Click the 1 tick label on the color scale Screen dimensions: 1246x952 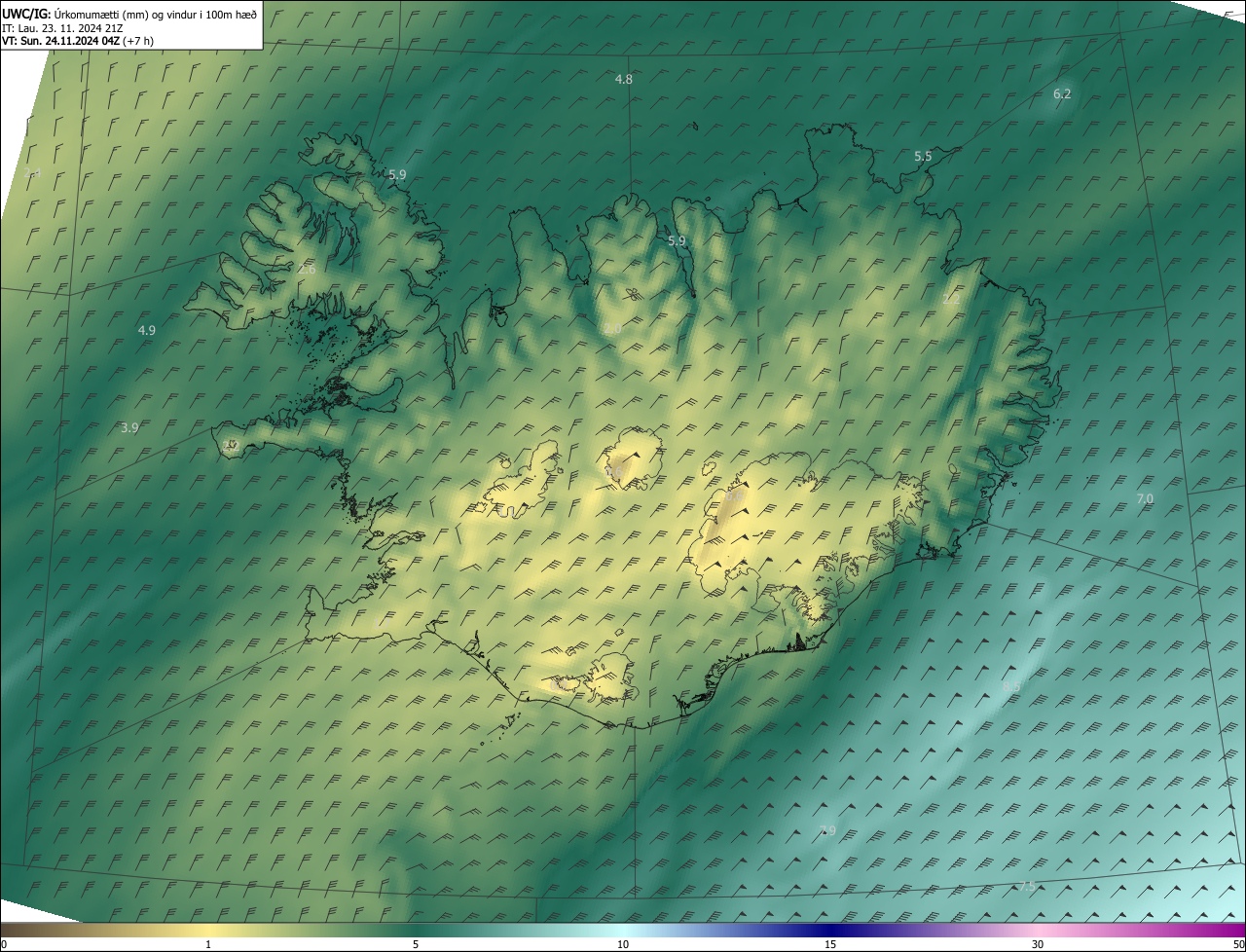pos(208,944)
